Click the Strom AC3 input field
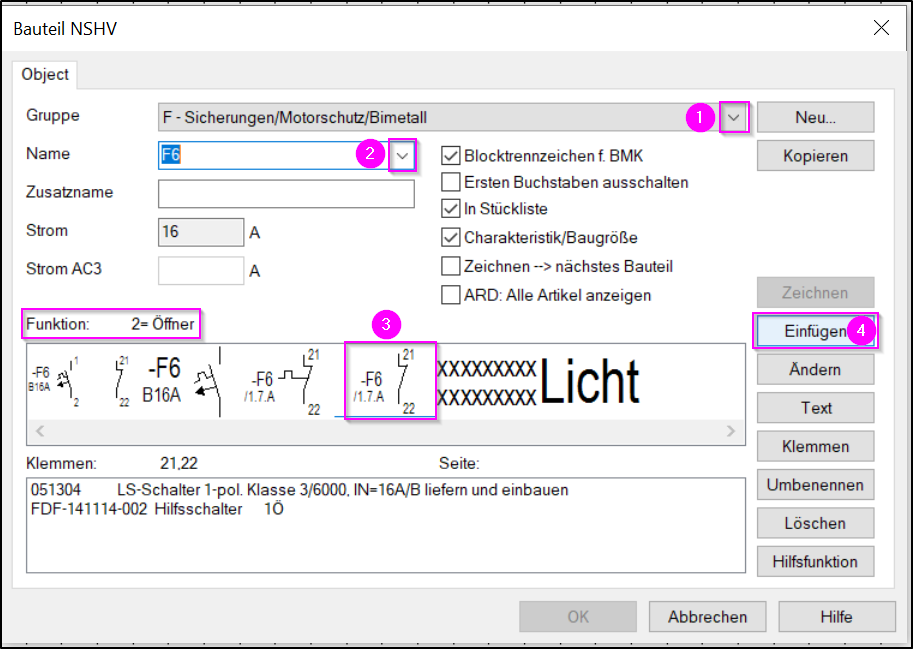 click(x=201, y=271)
